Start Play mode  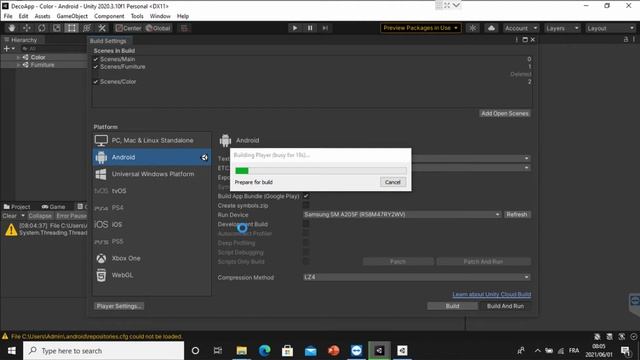point(295,28)
